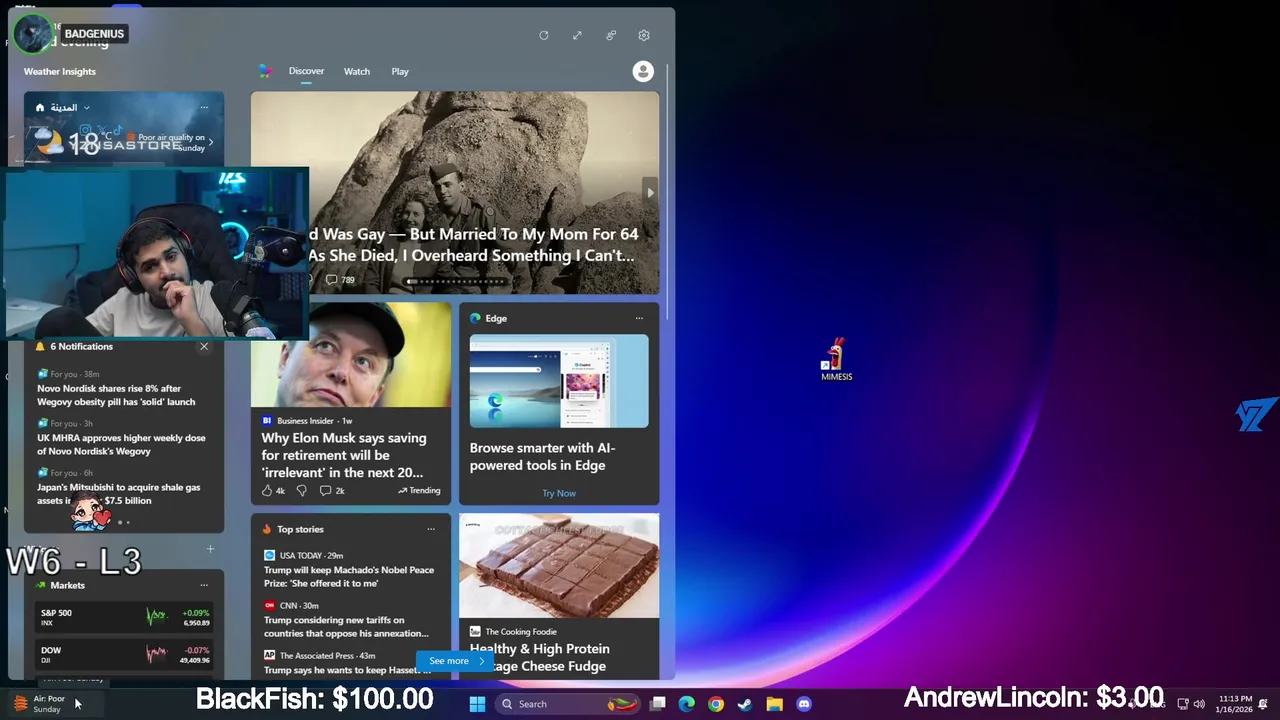Expand widgets board to full view
Image resolution: width=1280 pixels, height=720 pixels.
point(577,36)
